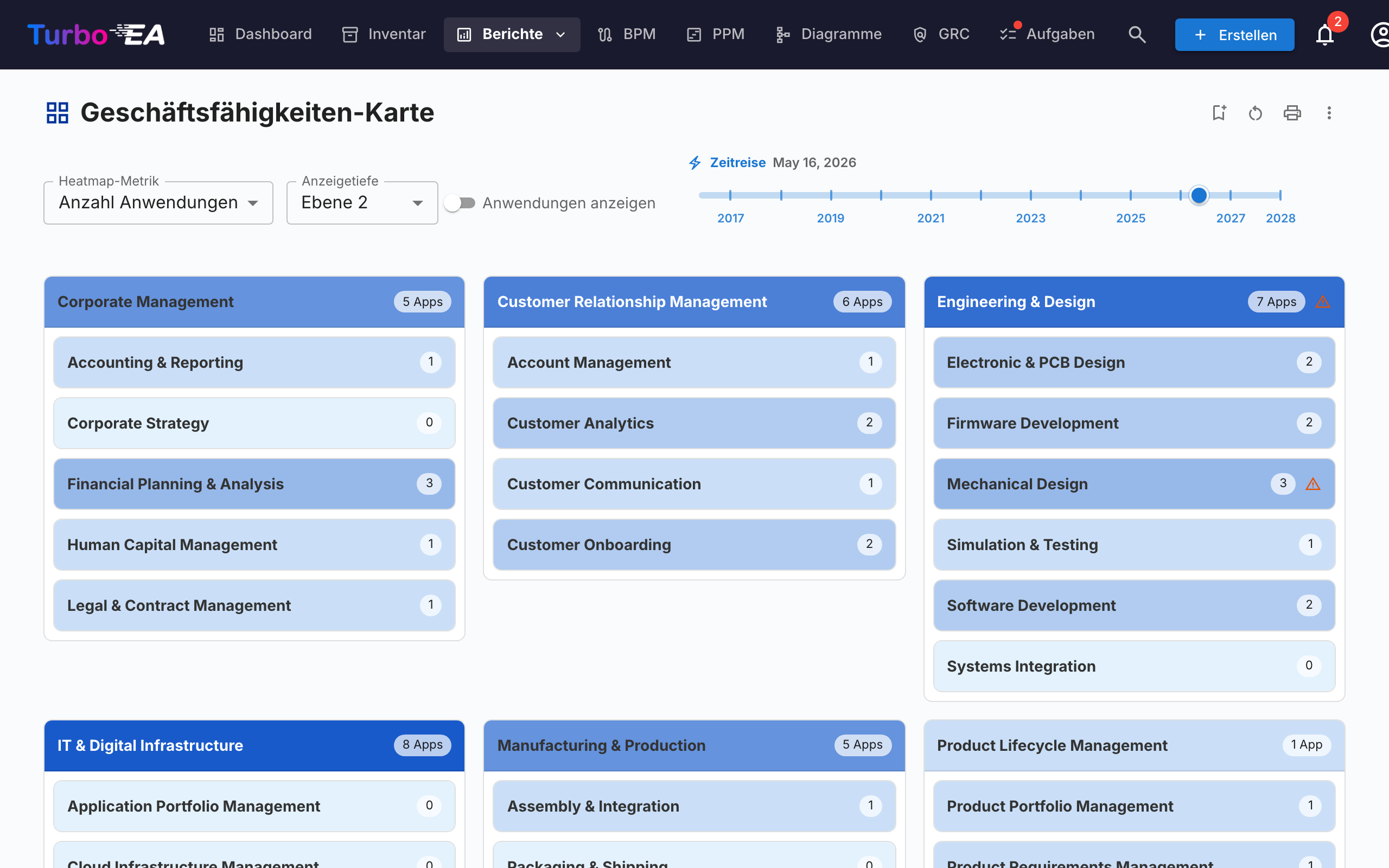Select Mechanical Design capability

point(1133,484)
